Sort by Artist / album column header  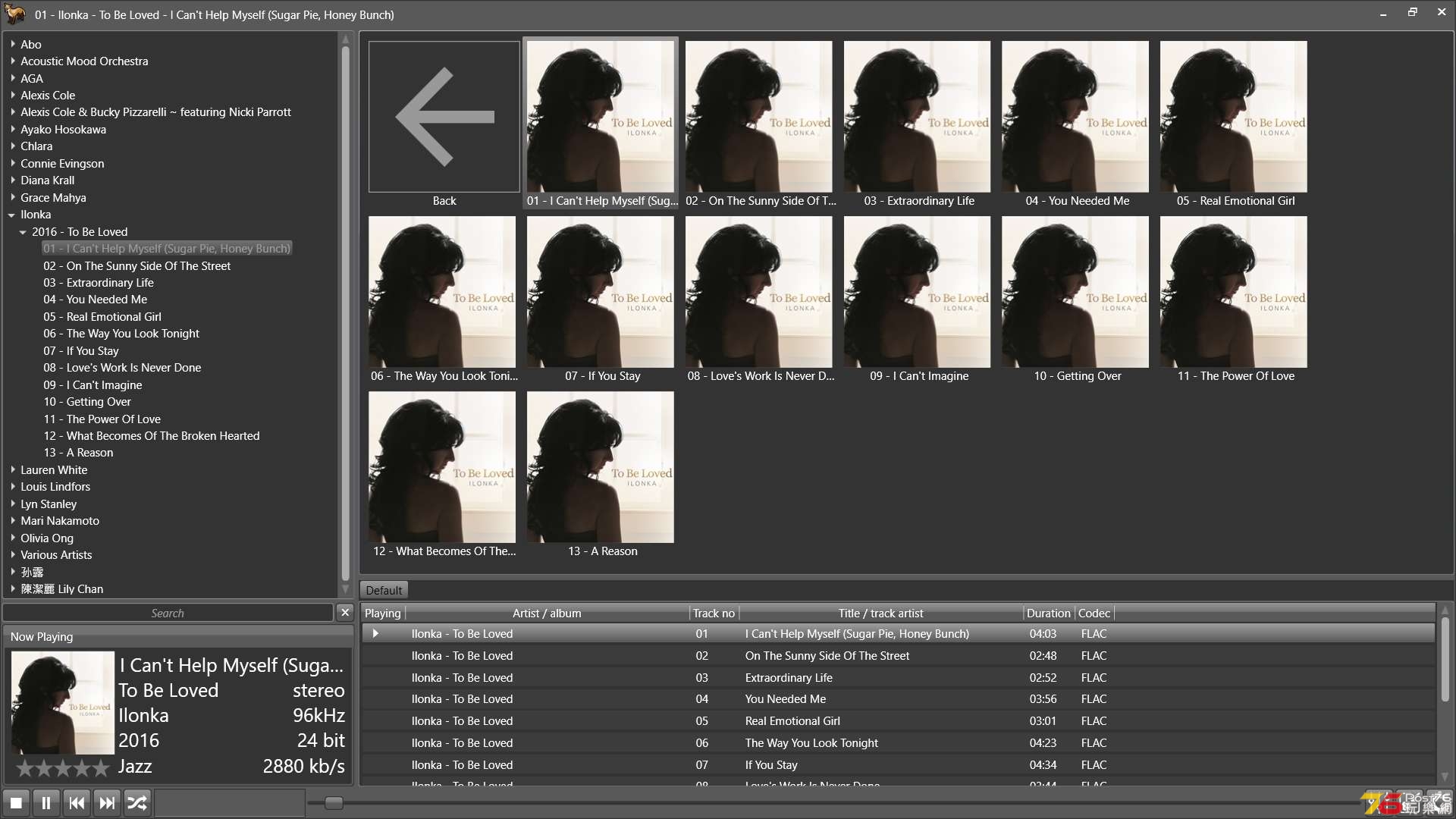[x=547, y=613]
